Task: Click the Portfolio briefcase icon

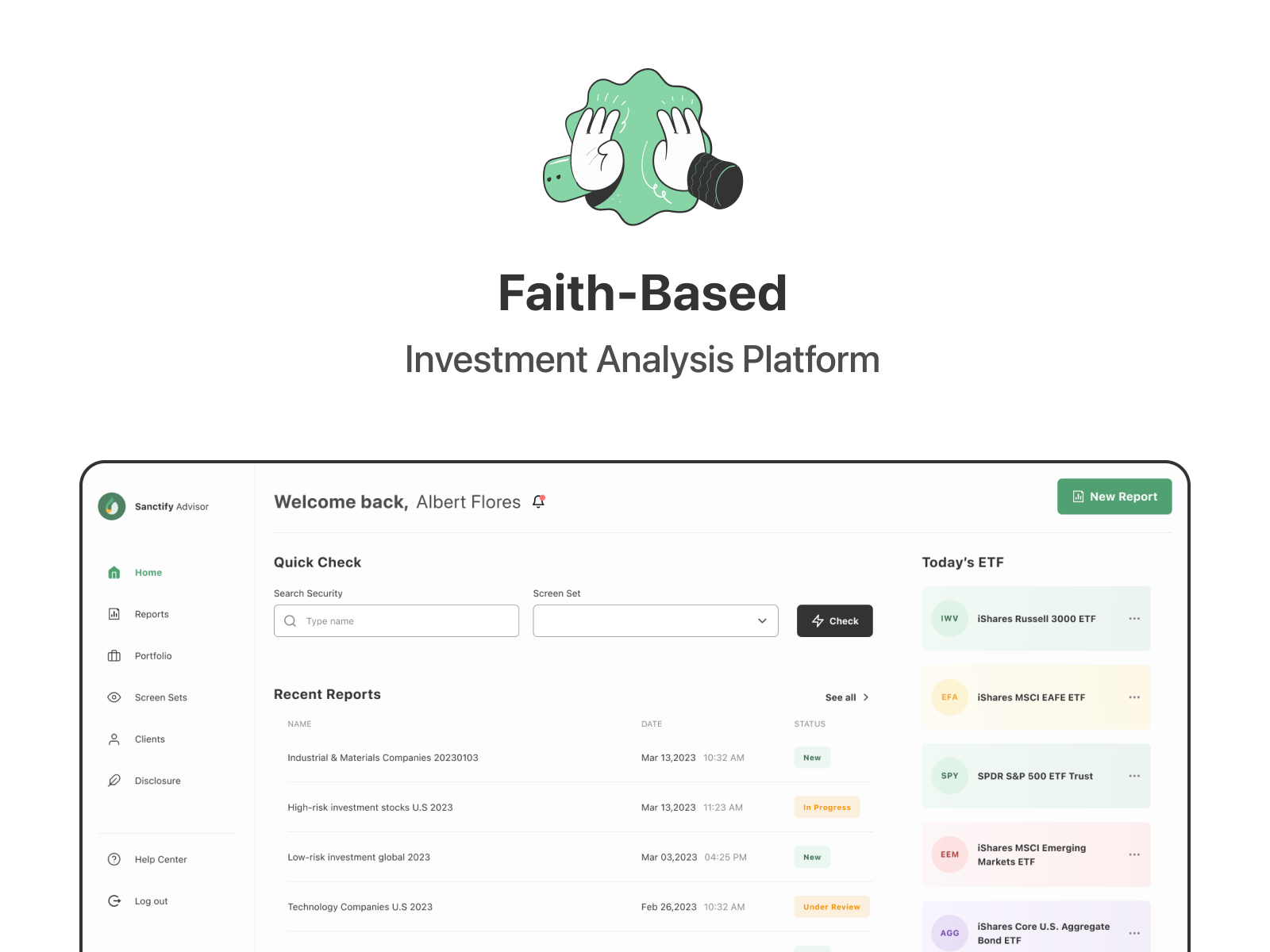Action: pos(114,655)
